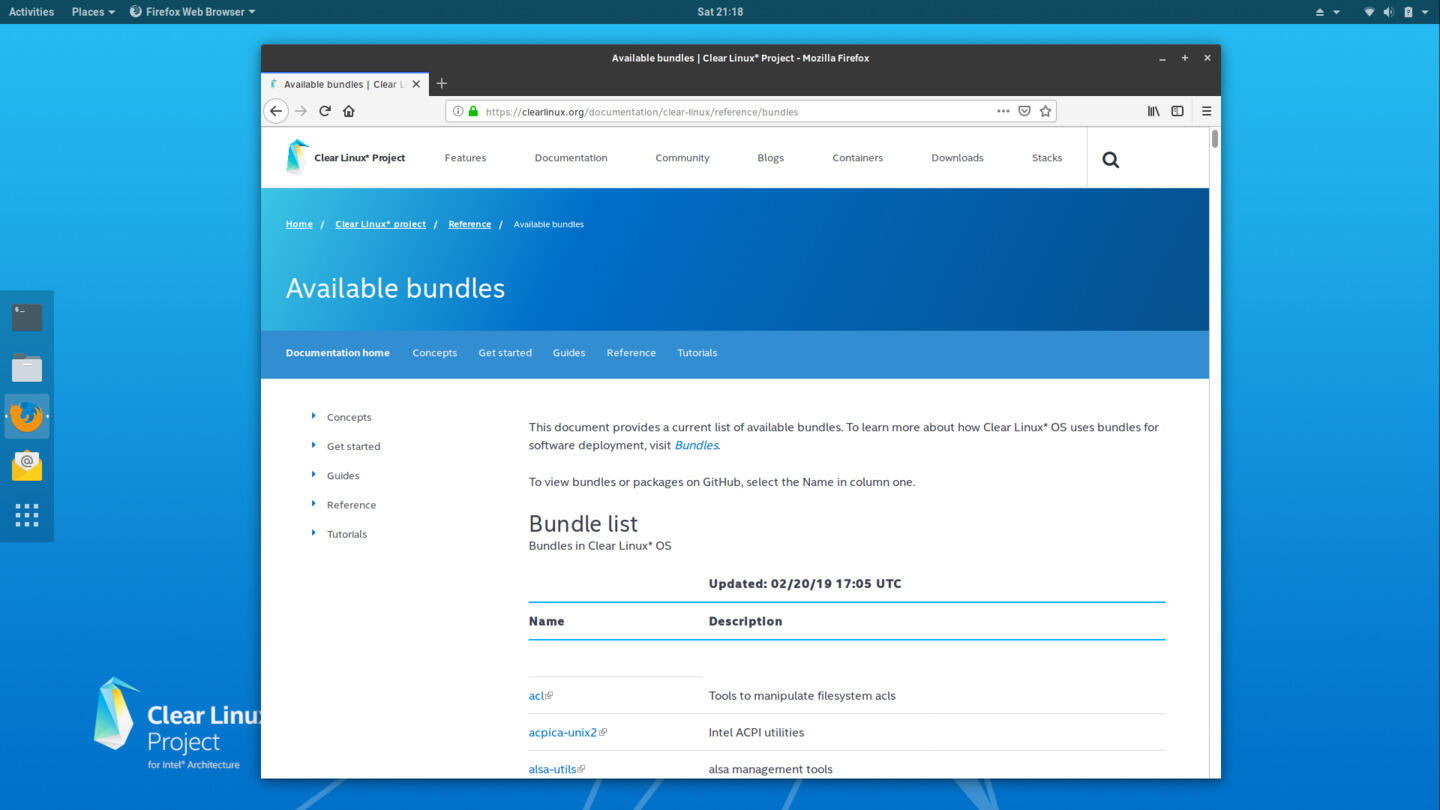Click the Forward arrow in Firefox toolbar
The height and width of the screenshot is (810, 1440).
pyautogui.click(x=301, y=111)
